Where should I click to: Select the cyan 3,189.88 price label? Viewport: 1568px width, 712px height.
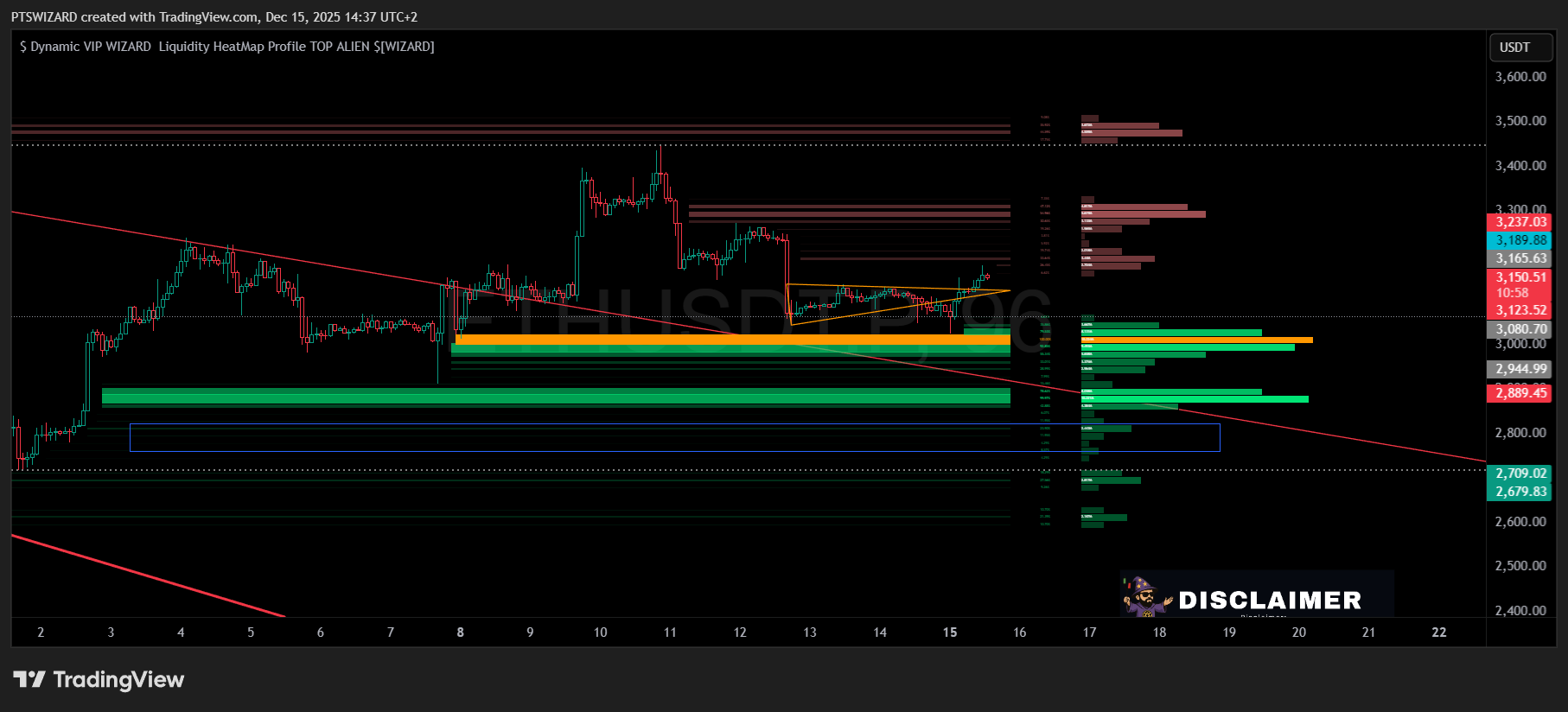coord(1520,240)
